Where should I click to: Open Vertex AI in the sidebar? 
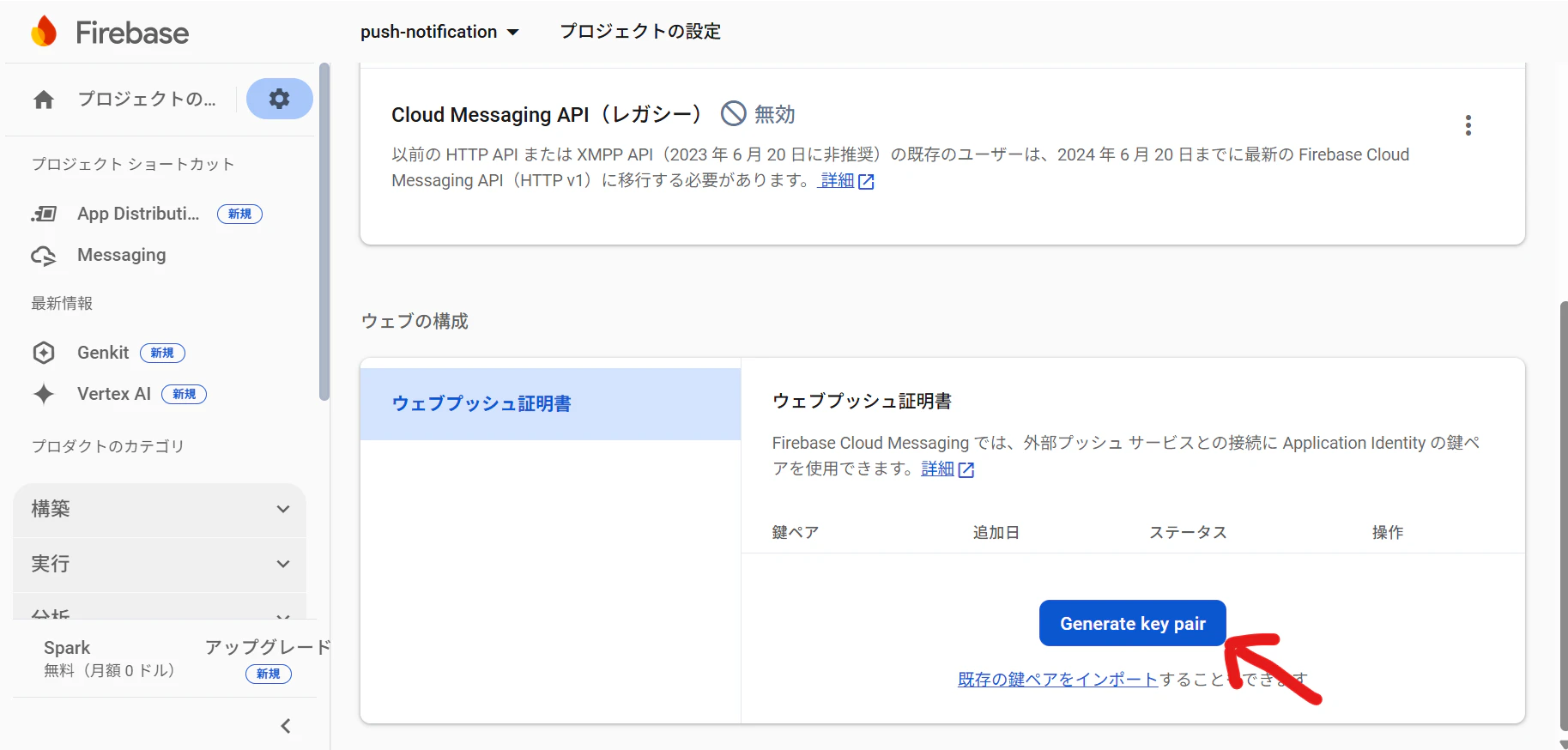pyautogui.click(x=114, y=394)
